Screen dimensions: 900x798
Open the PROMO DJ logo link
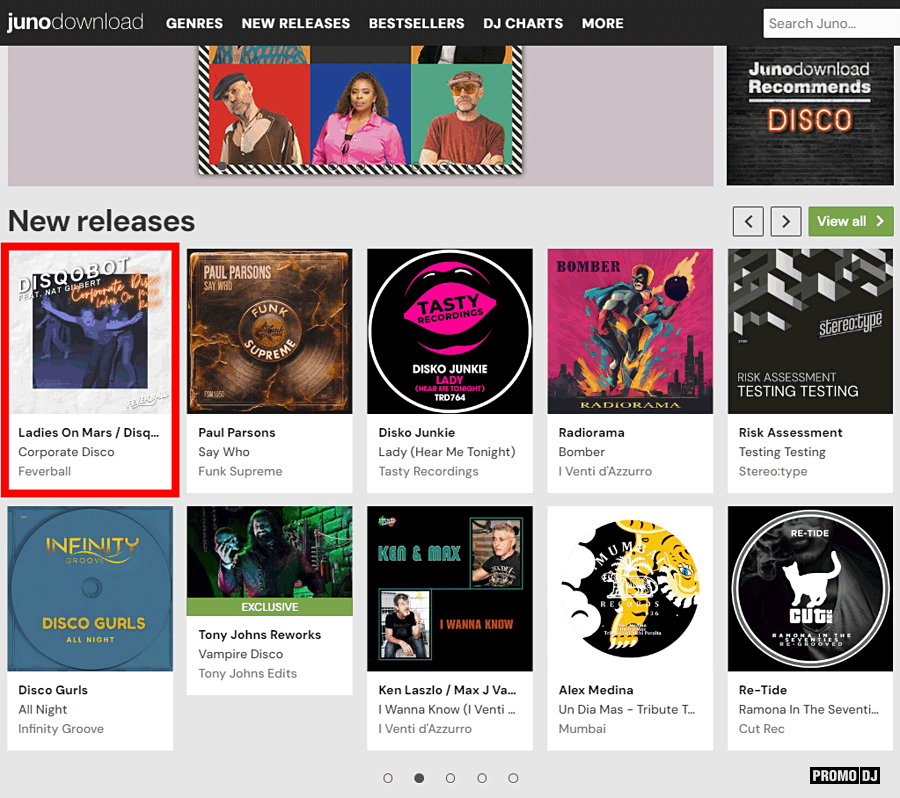[x=845, y=776]
